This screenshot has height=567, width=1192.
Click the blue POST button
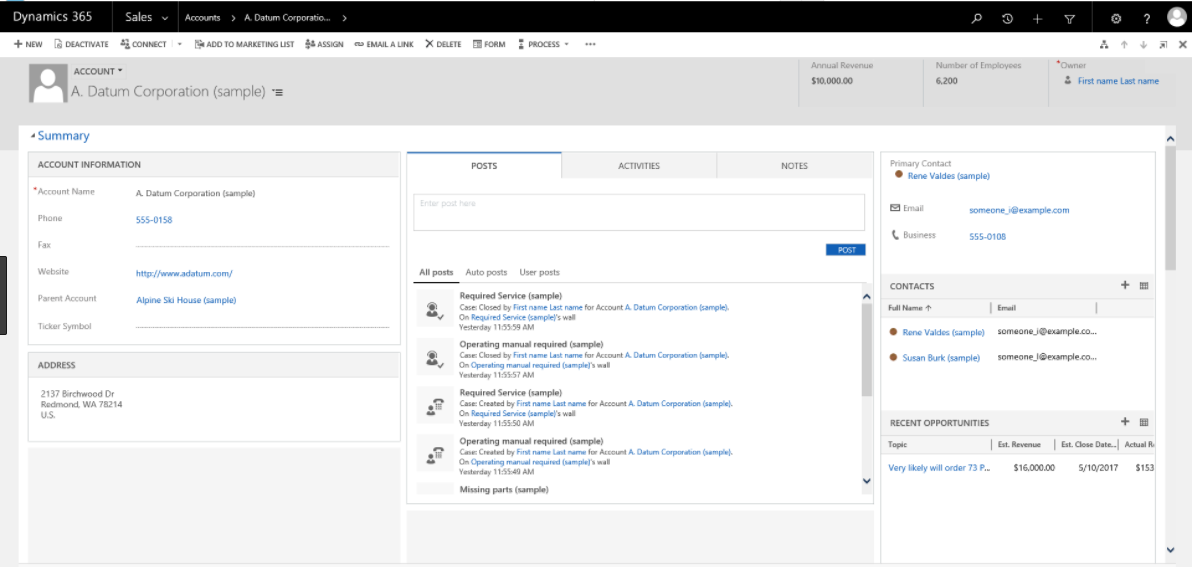[x=845, y=249]
